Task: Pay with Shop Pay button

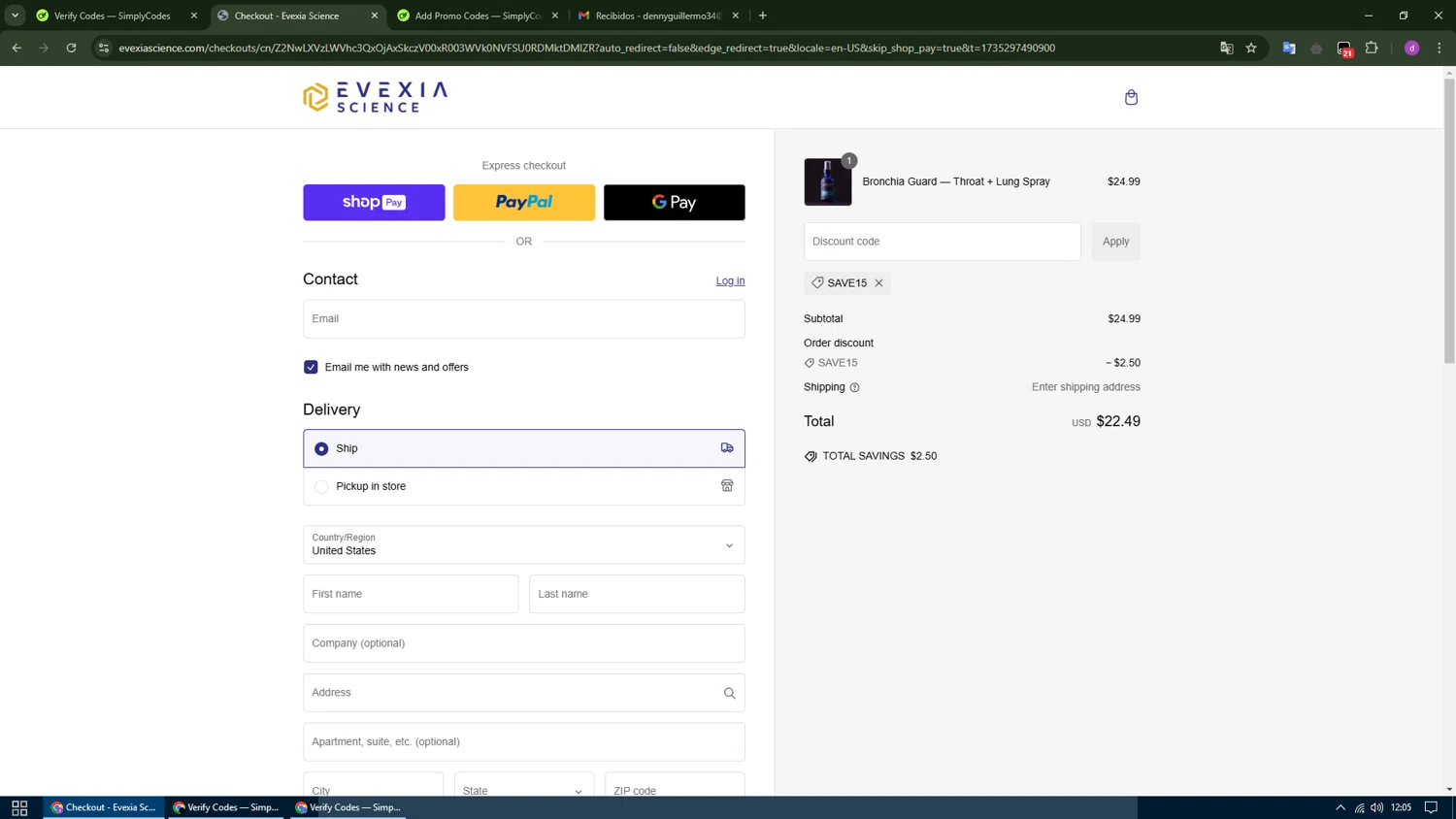Action: click(374, 203)
